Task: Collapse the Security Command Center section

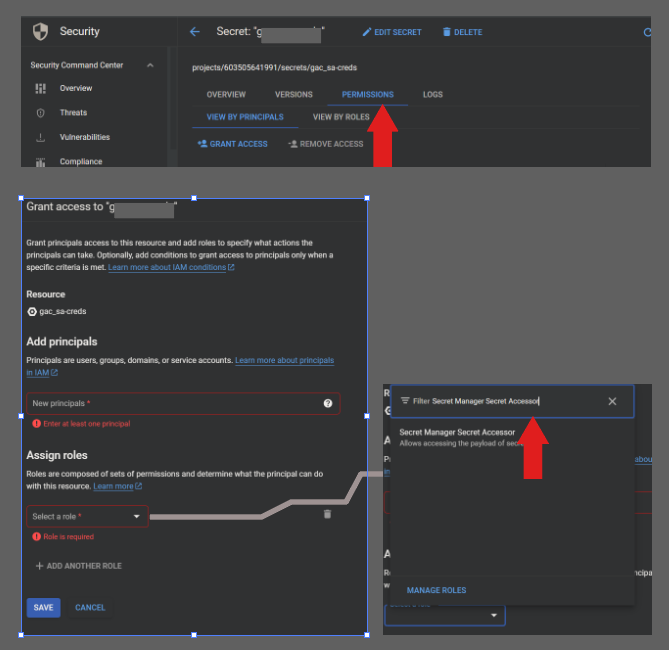Action: [x=150, y=65]
